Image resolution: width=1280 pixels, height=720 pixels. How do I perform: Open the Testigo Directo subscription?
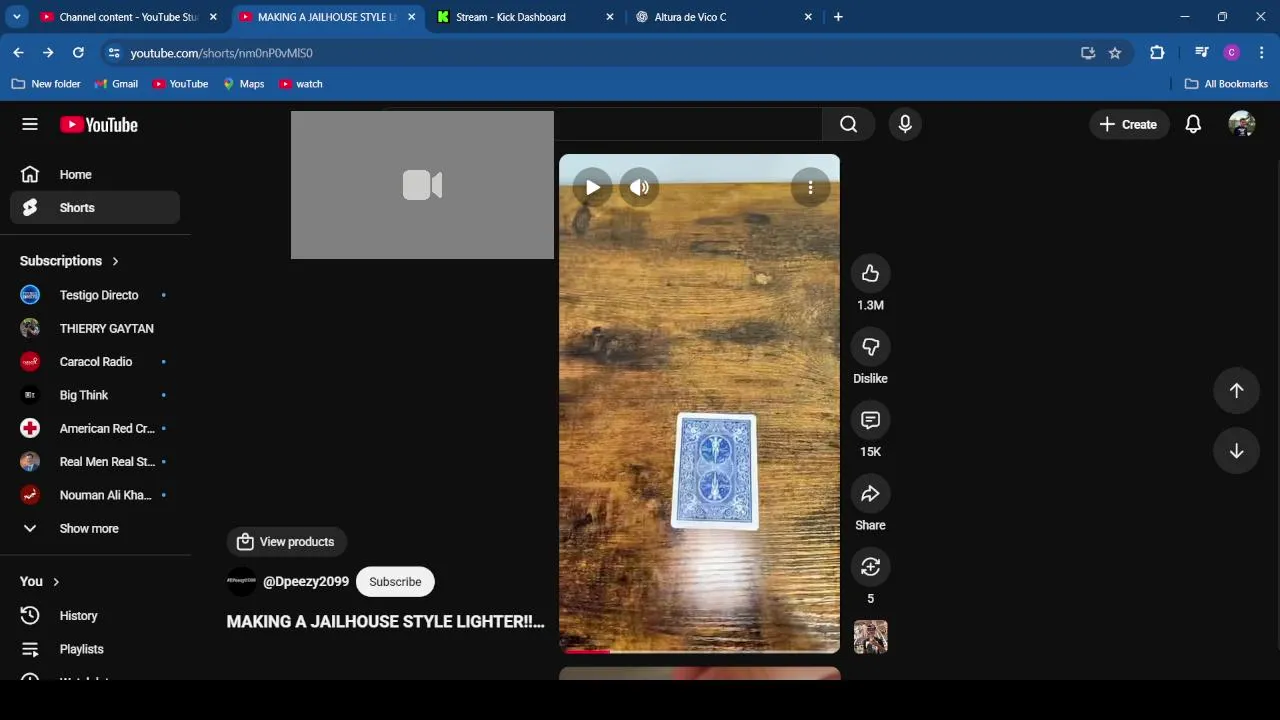click(95, 295)
